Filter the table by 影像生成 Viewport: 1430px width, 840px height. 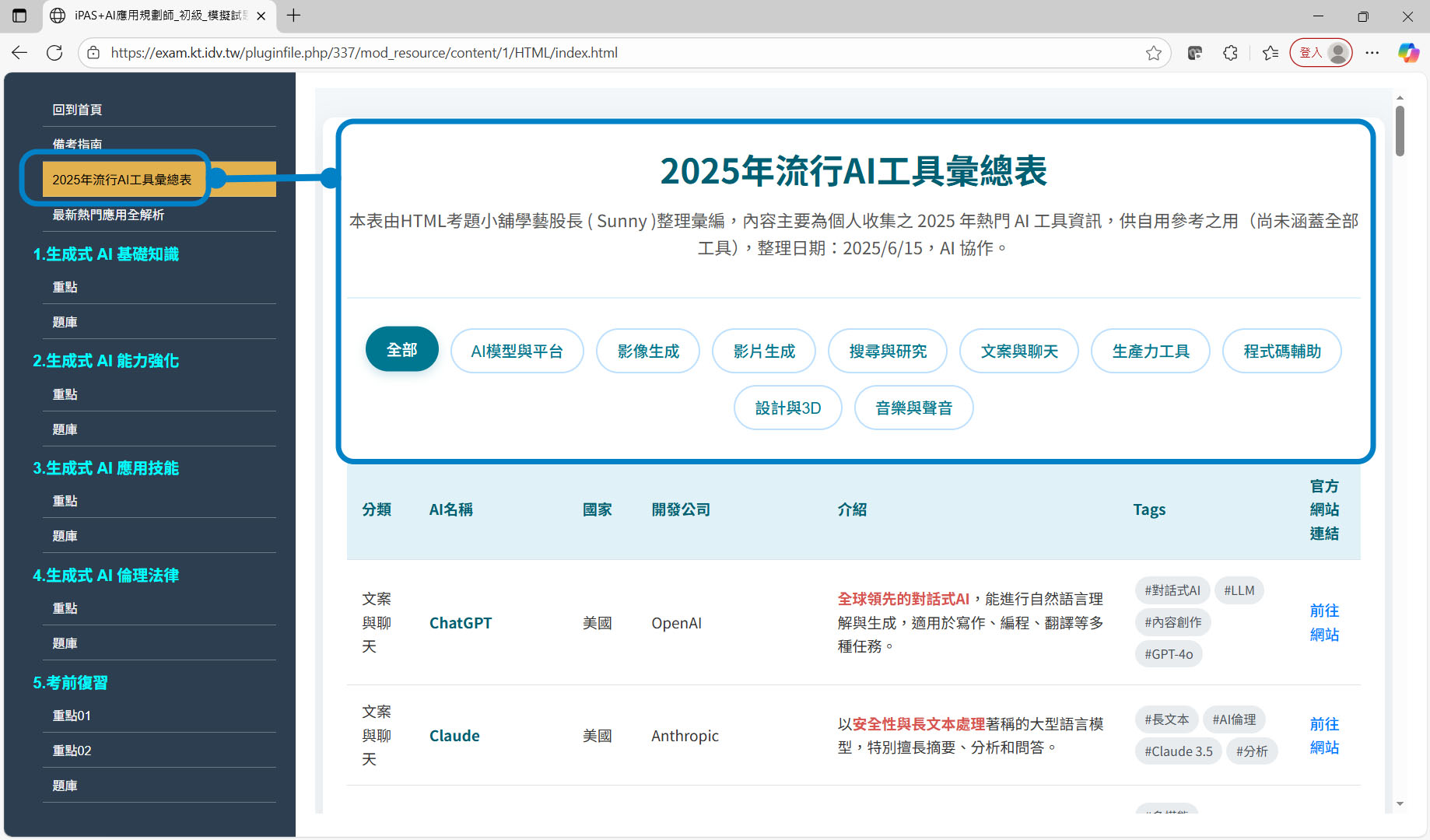tap(647, 352)
